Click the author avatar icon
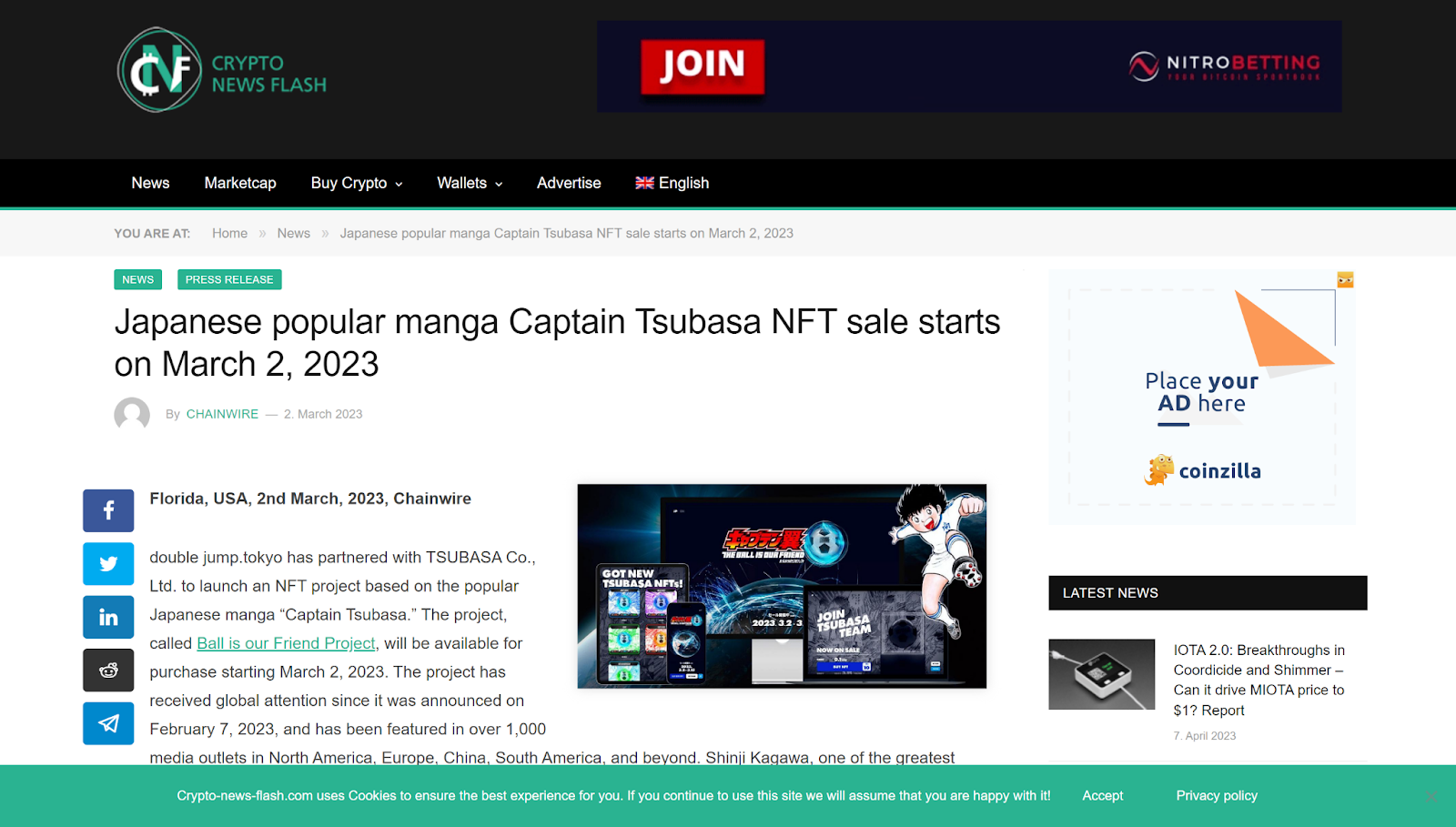Screen dimensions: 1456x827 coord(132,415)
